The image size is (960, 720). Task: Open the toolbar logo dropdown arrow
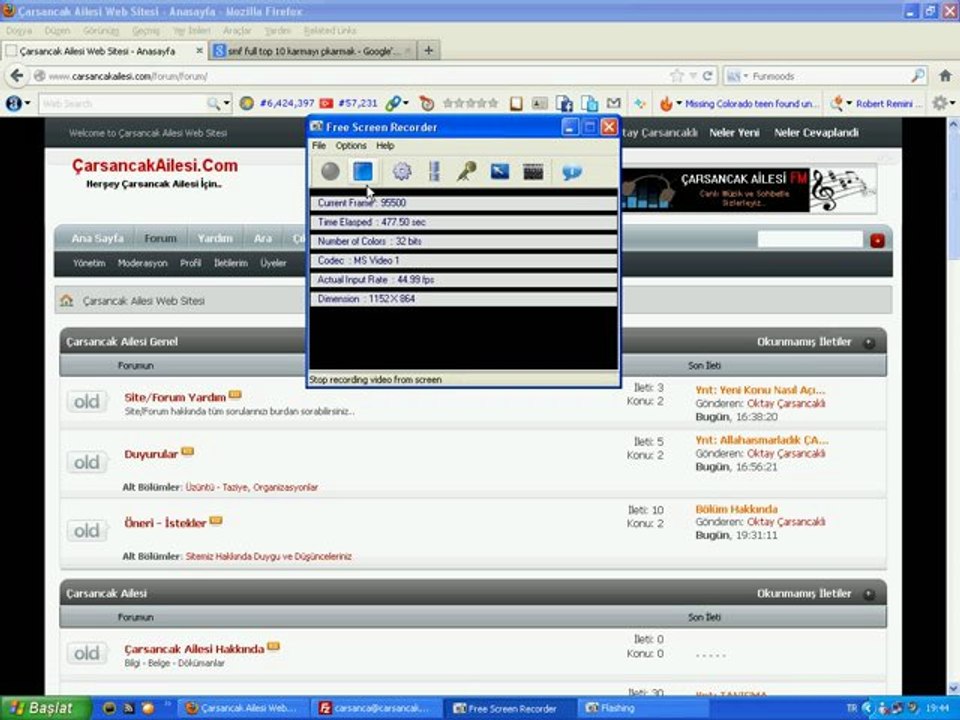tap(27, 103)
